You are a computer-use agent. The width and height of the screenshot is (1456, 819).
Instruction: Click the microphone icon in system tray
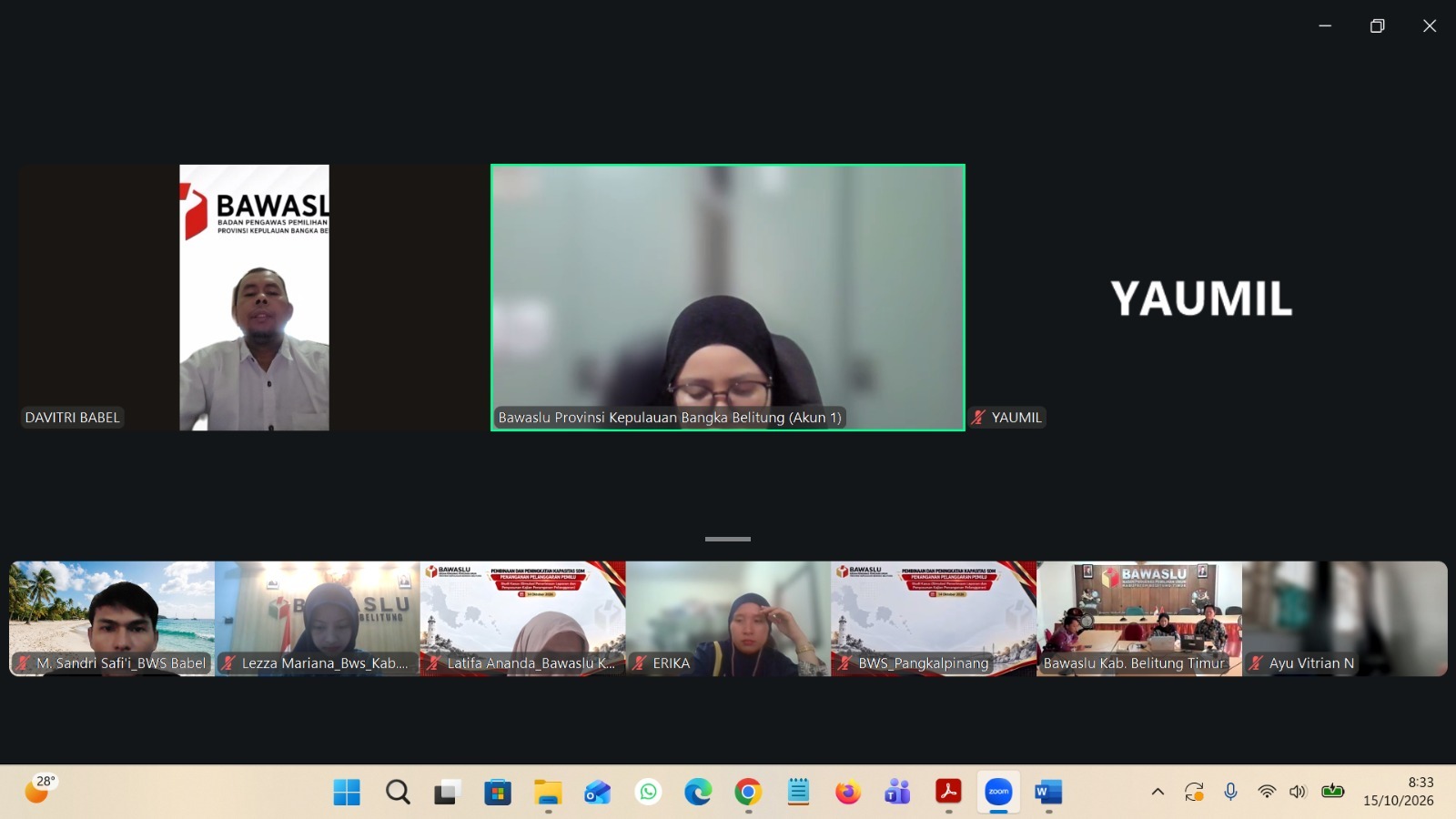1230,792
